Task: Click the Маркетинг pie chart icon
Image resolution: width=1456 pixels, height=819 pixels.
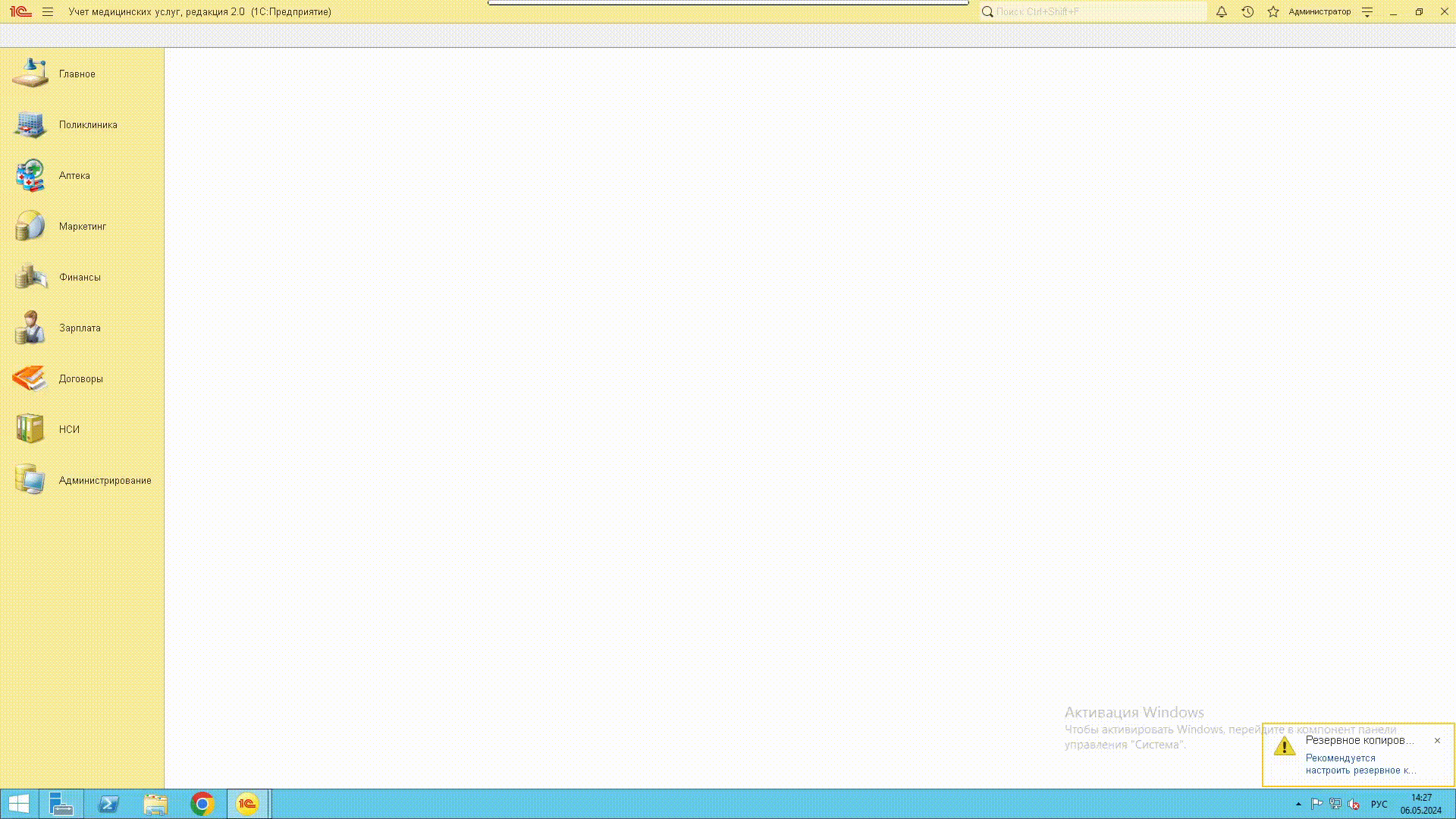Action: 30,226
